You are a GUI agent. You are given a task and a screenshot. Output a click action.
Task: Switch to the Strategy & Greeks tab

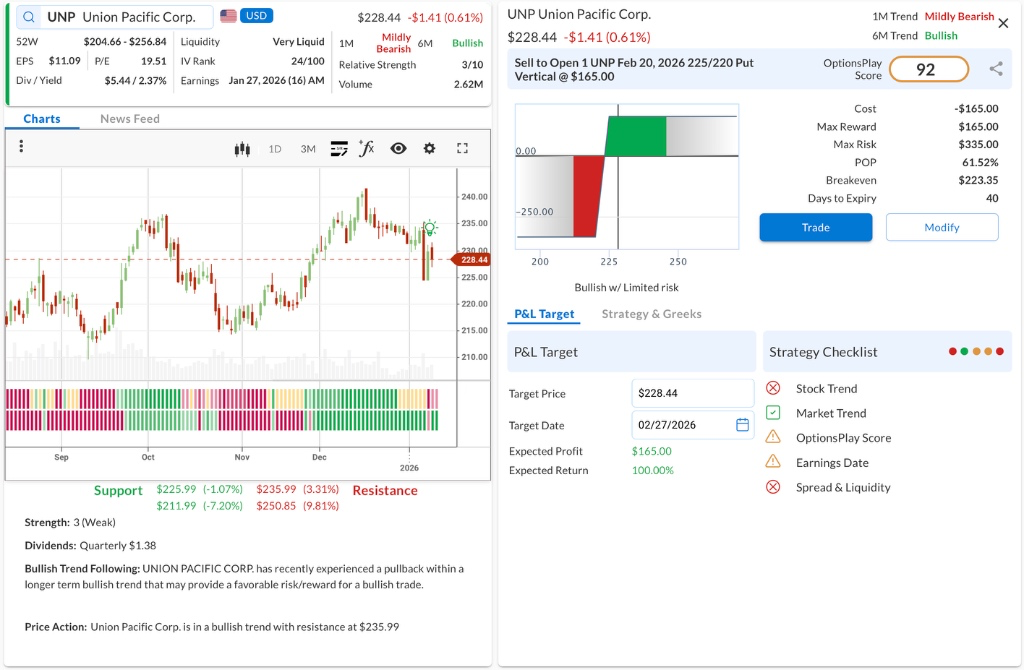[651, 313]
